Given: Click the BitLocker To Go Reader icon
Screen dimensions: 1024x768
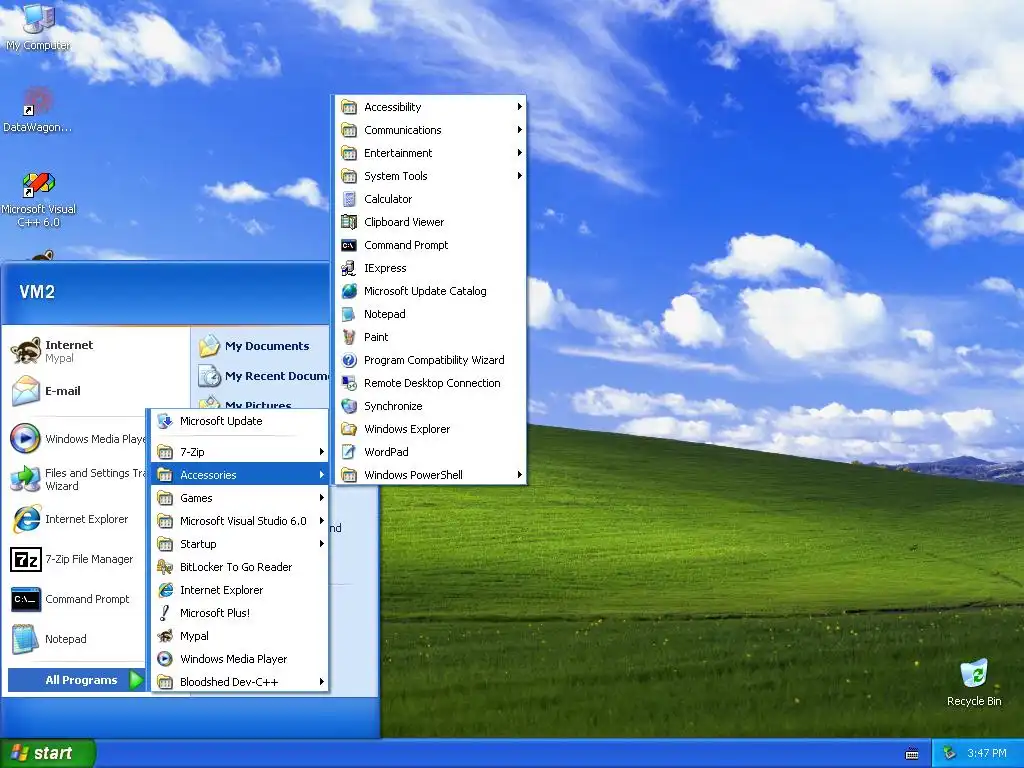Looking at the screenshot, I should click(x=165, y=567).
